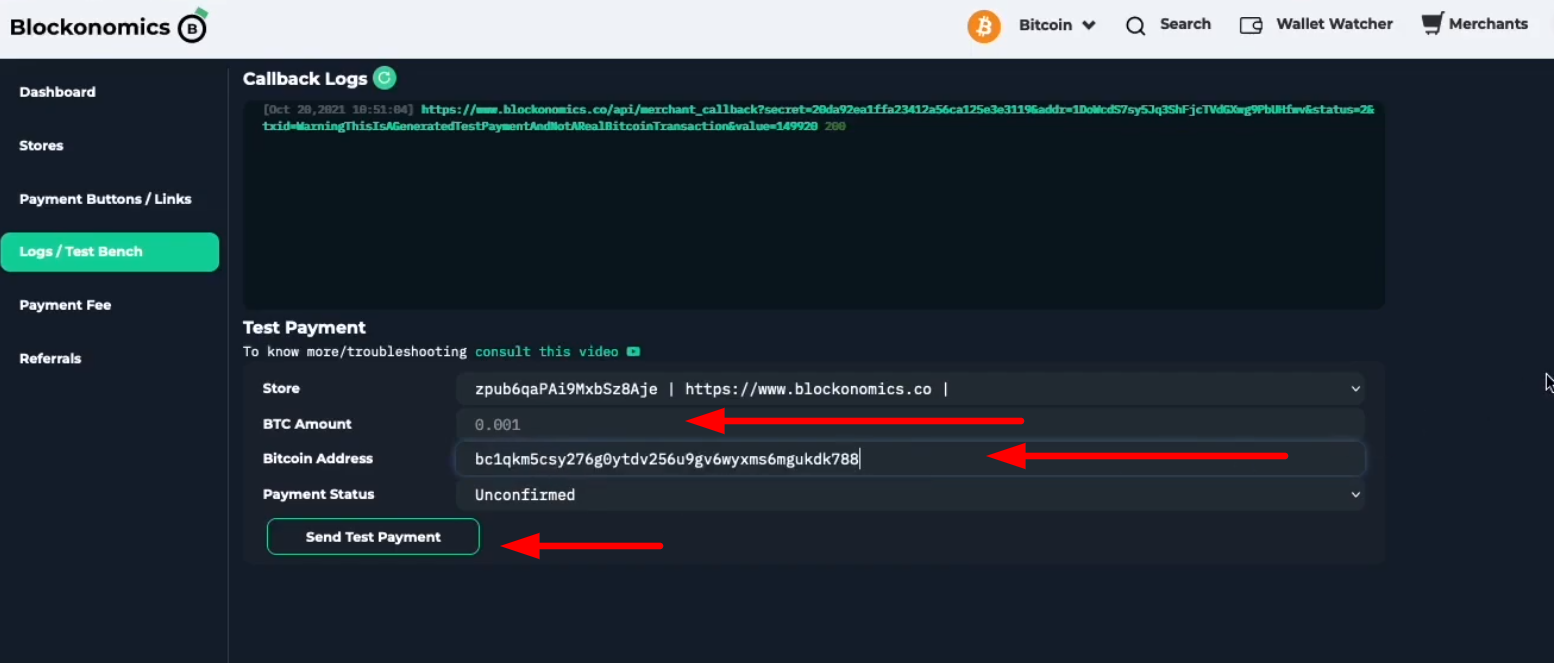Click the Test Payment heading

[x=304, y=327]
